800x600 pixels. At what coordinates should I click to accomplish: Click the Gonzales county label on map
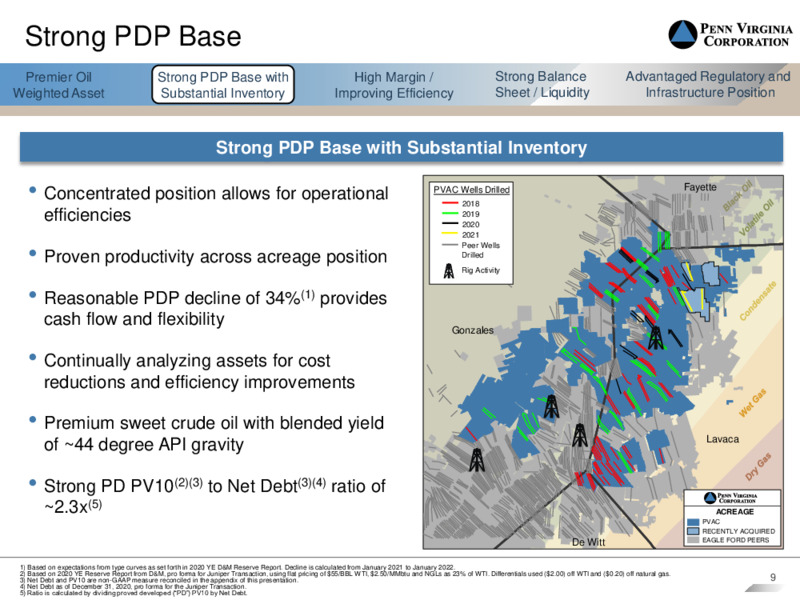[472, 330]
